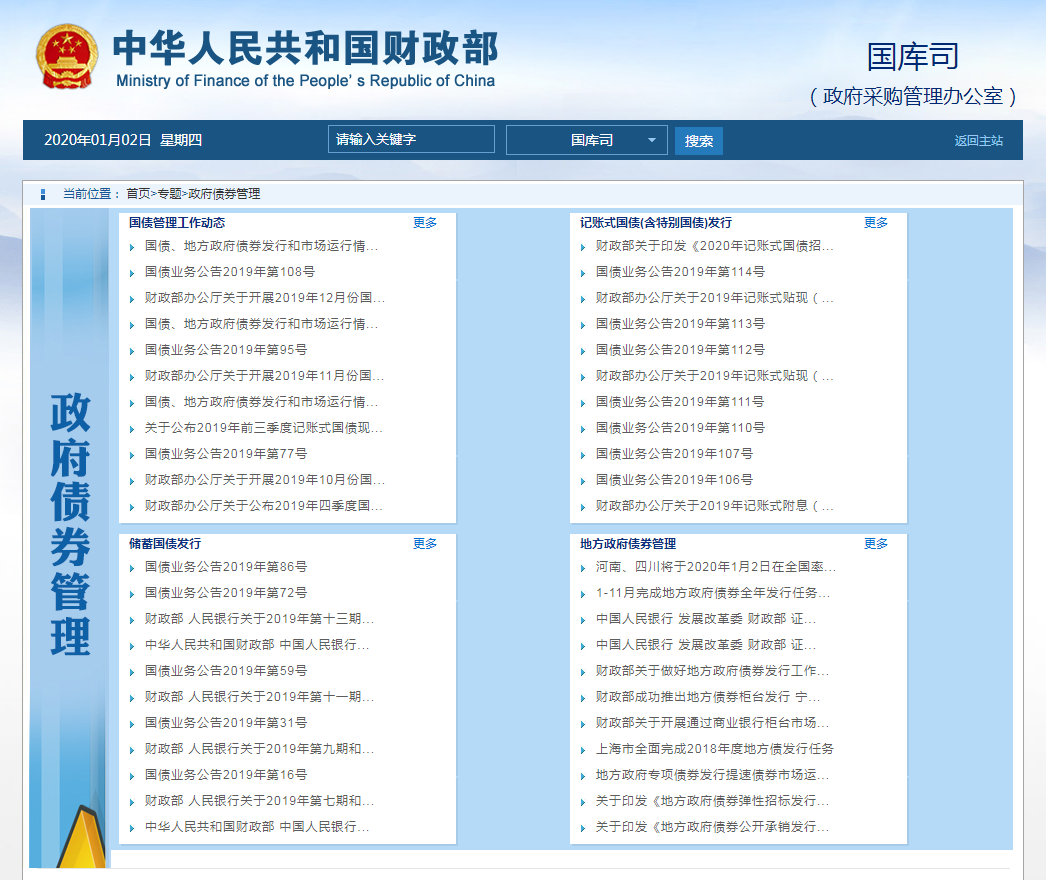Open 国债业务公告2019年第108号
This screenshot has height=880, width=1046.
pyautogui.click(x=229, y=272)
